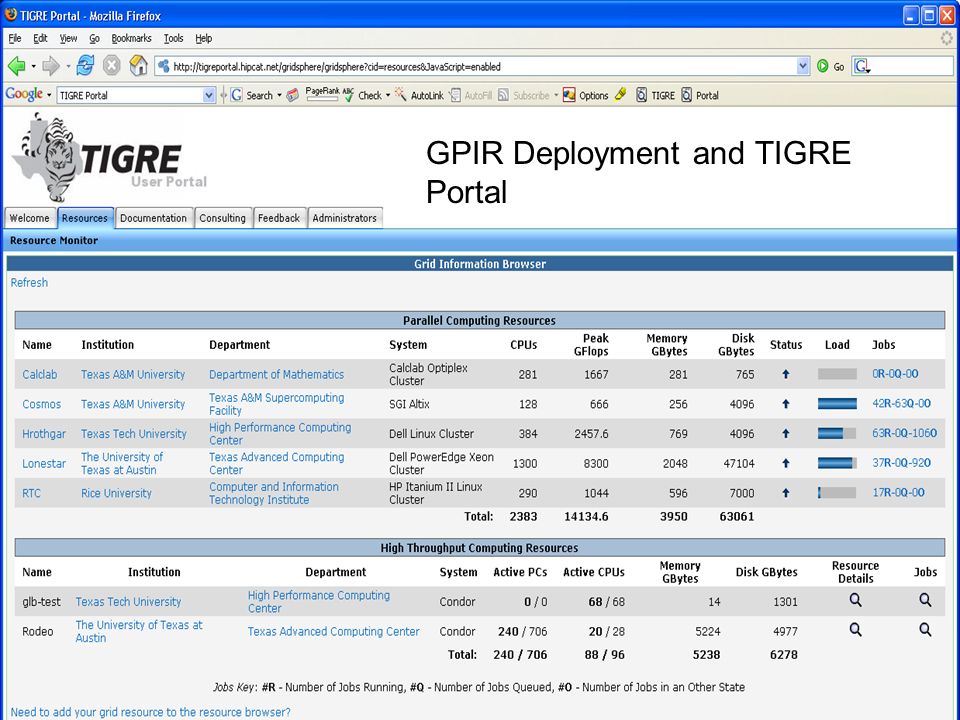Image resolution: width=960 pixels, height=720 pixels.
Task: Expand the Check button dropdown arrow
Action: (388, 96)
